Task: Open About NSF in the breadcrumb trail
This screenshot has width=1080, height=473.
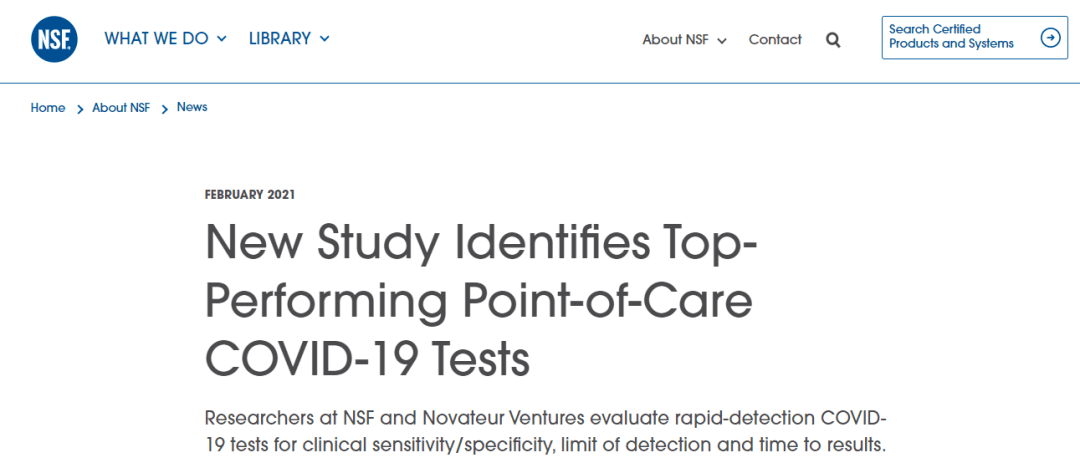Action: pos(121,108)
